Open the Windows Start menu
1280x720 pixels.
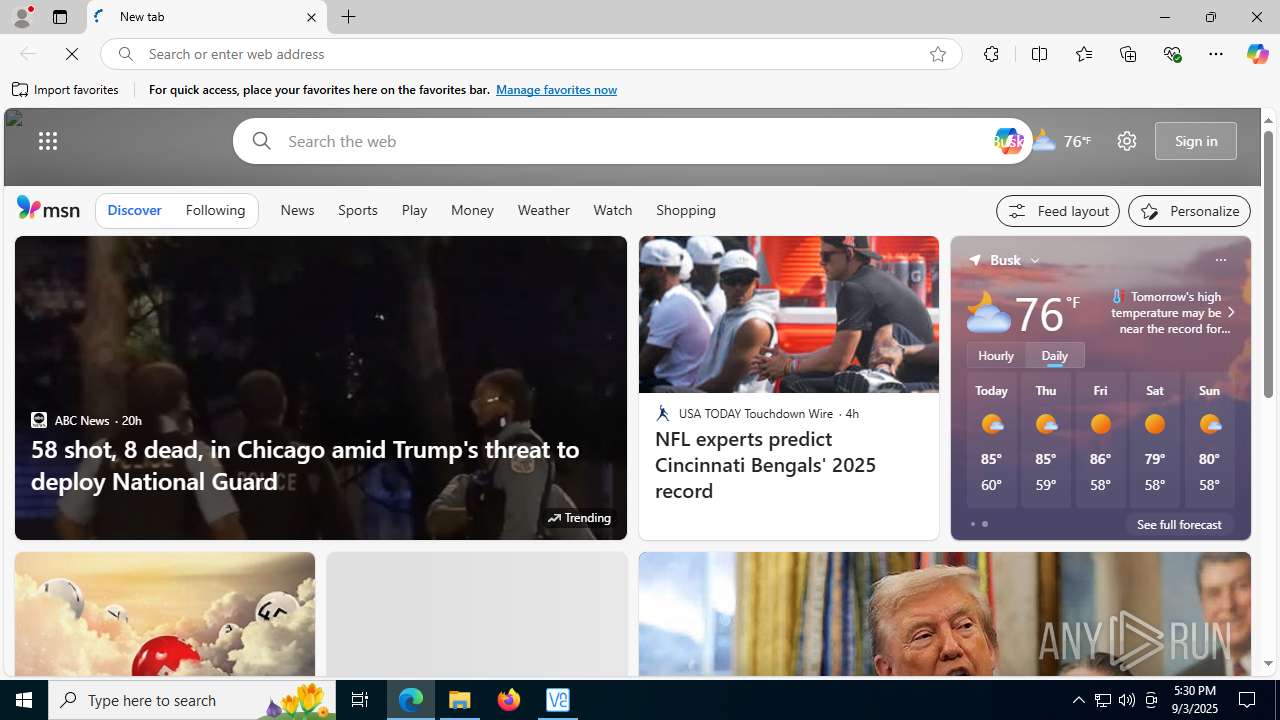coord(24,700)
